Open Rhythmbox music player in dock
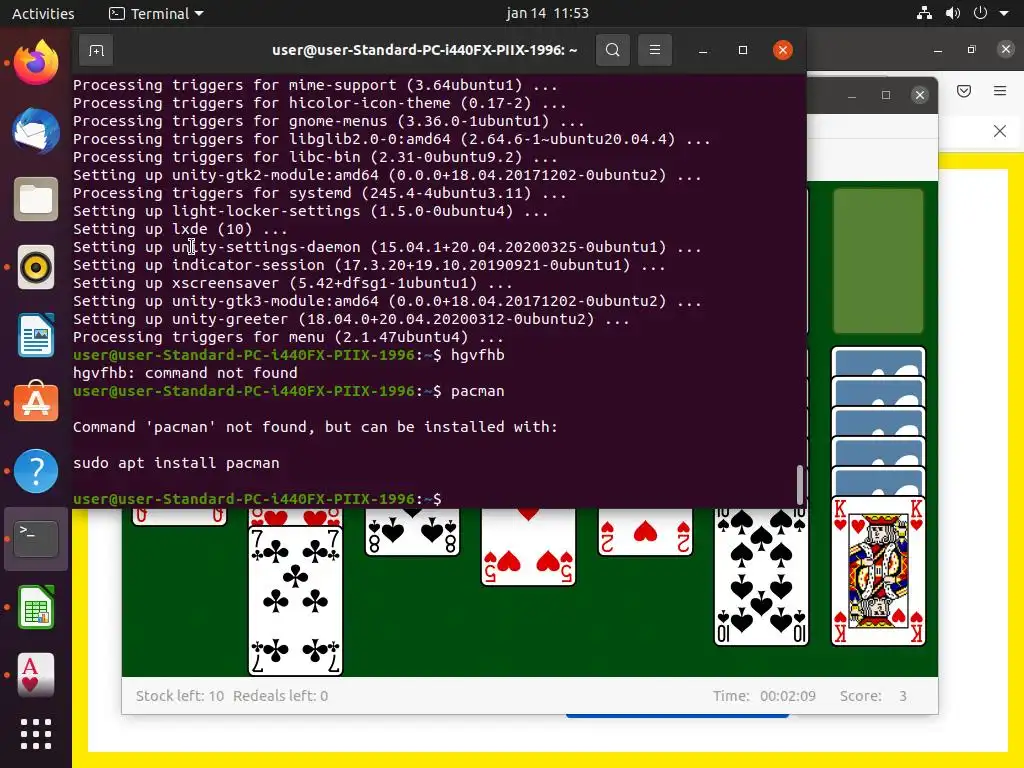Viewport: 1024px width, 768px height. 36,267
